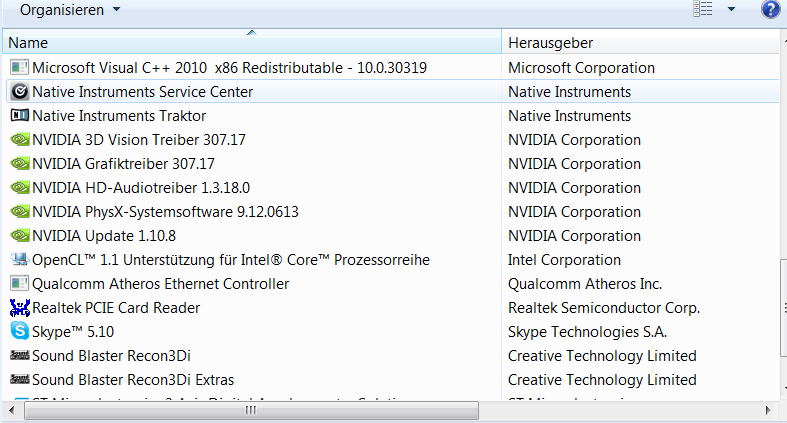The image size is (787, 423).
Task: Click NVIDIA Corporation publisher in PhysX row
Action: pos(574,212)
